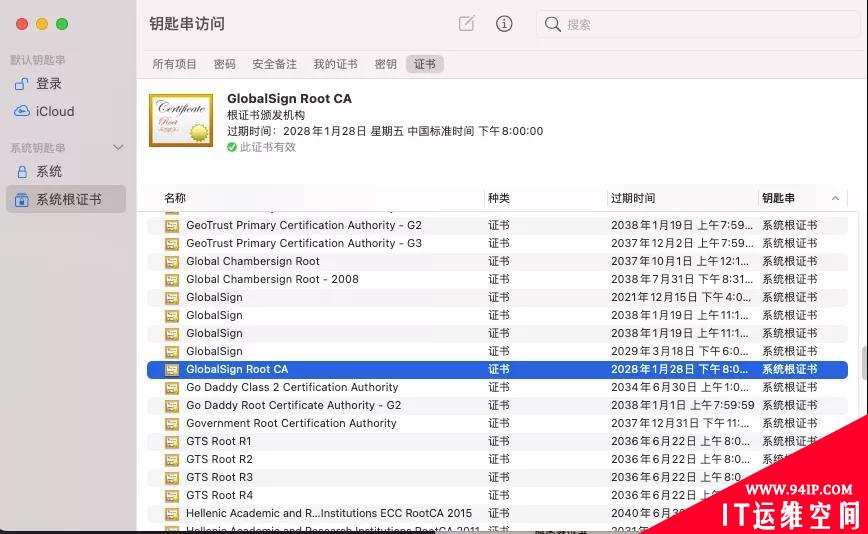The width and height of the screenshot is (868, 534).
Task: Switch to 密码 tab
Action: [x=225, y=64]
